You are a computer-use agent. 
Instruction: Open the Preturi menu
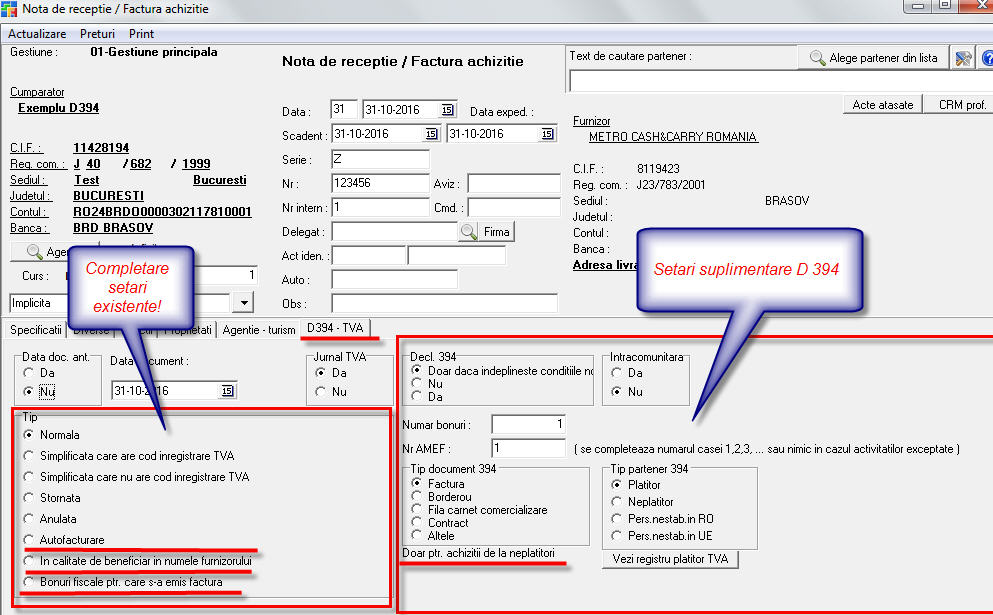pos(98,34)
